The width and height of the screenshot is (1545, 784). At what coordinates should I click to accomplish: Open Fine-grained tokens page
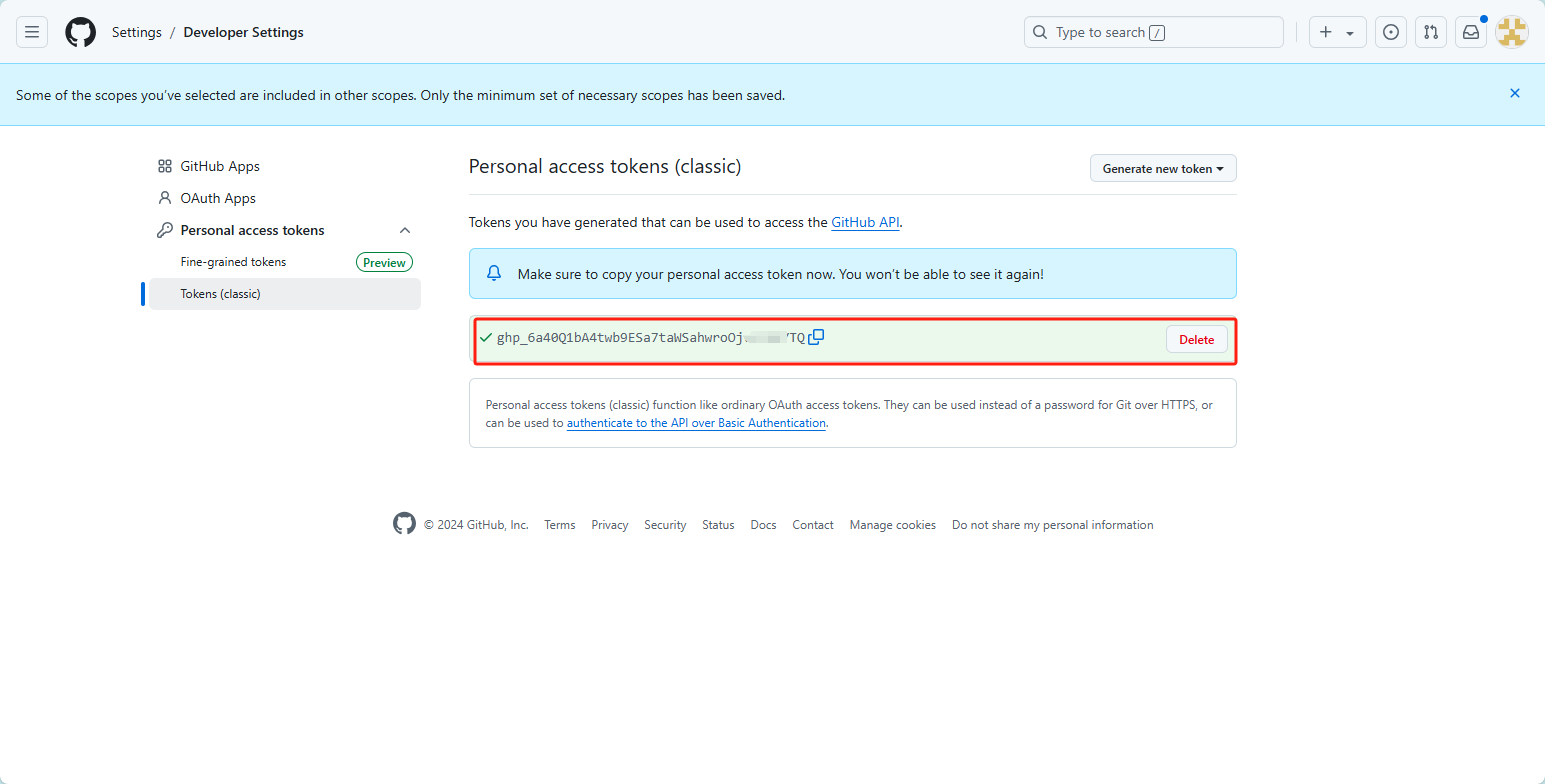[233, 262]
